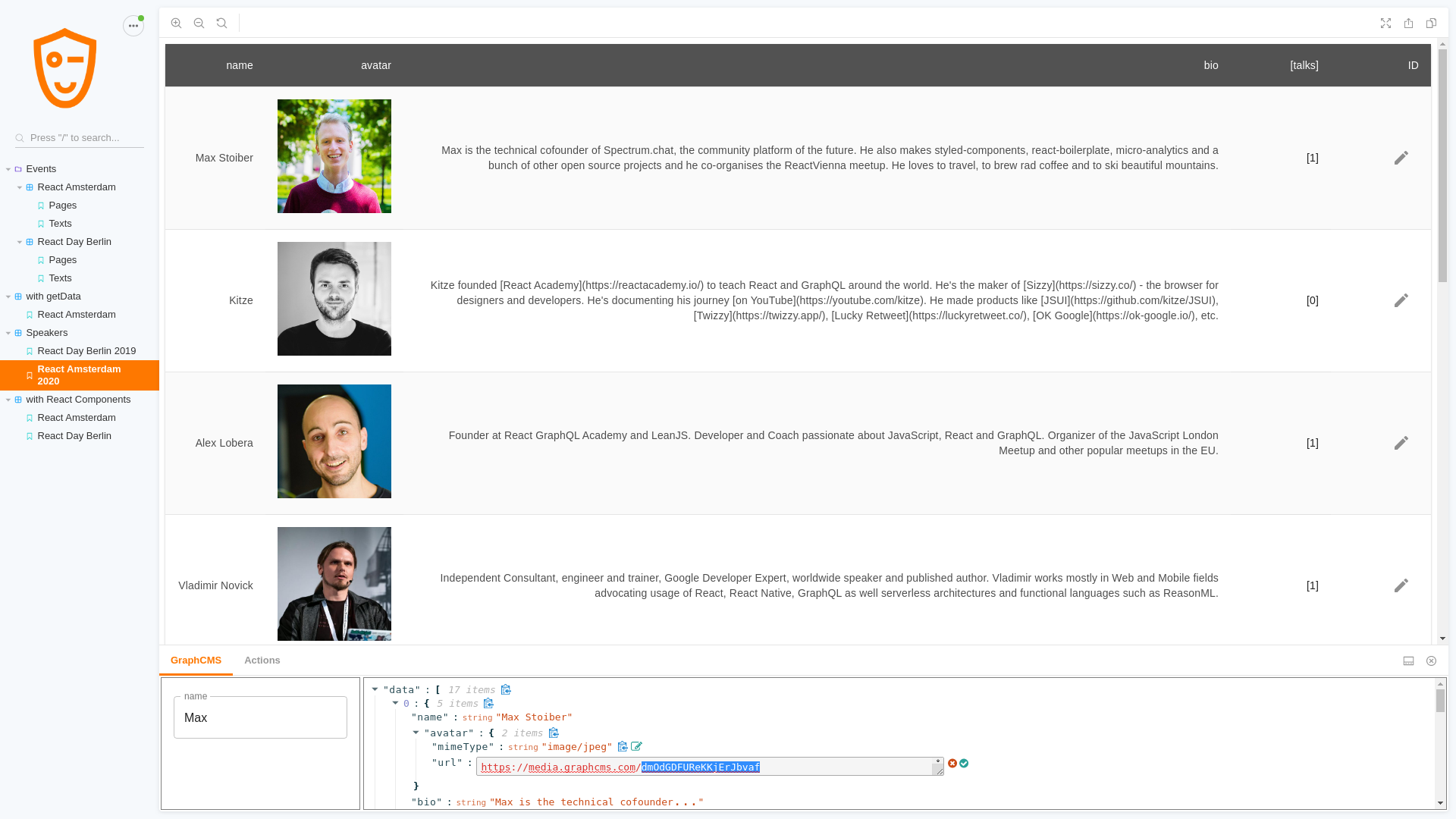This screenshot has width=1456, height=819.
Task: Click the edit icon for Vladimir Novick
Action: click(1401, 585)
